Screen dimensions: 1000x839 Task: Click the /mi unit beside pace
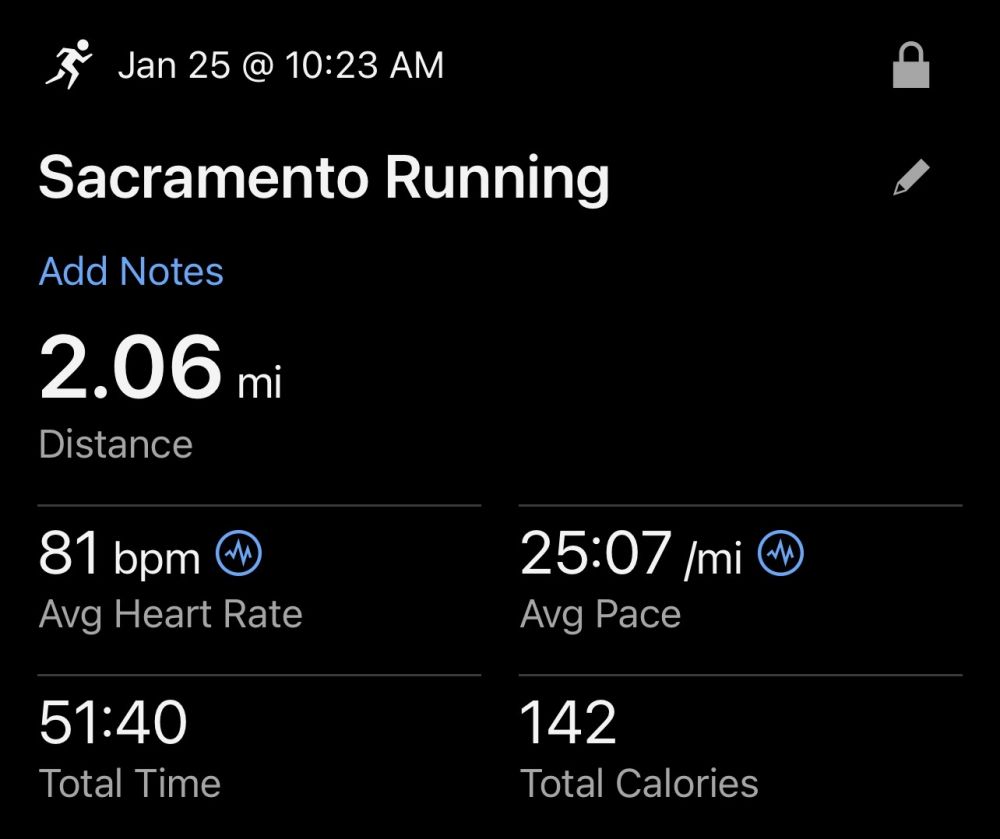click(x=713, y=560)
